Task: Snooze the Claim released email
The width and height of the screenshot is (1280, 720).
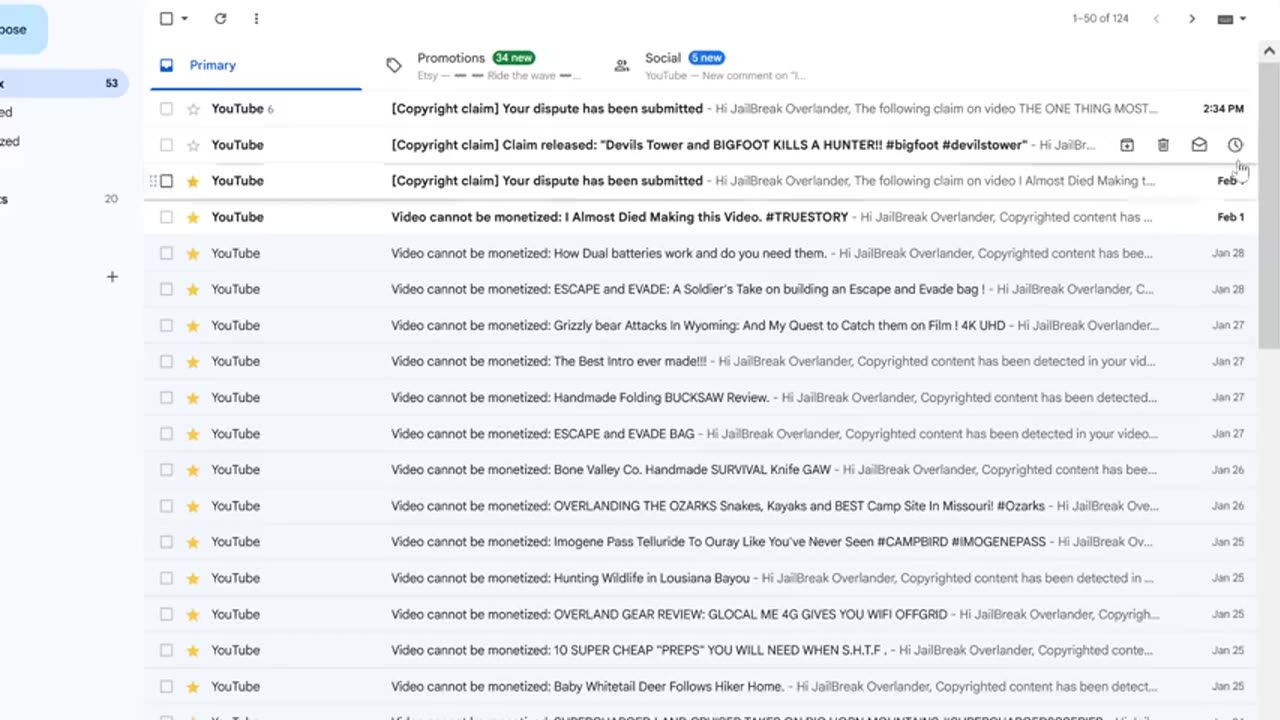Action: [x=1235, y=145]
